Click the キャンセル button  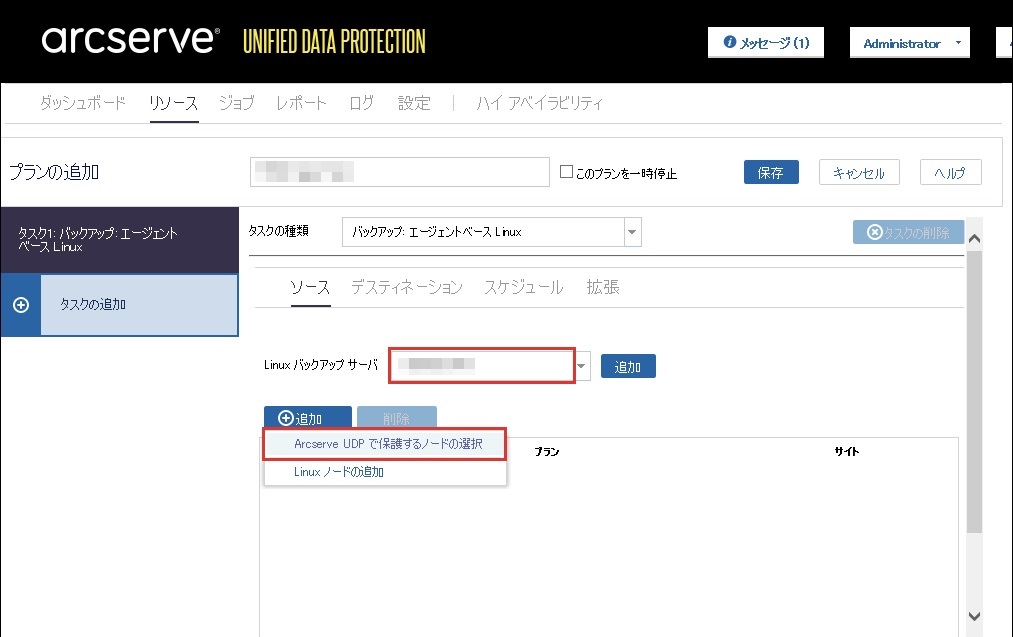(859, 172)
